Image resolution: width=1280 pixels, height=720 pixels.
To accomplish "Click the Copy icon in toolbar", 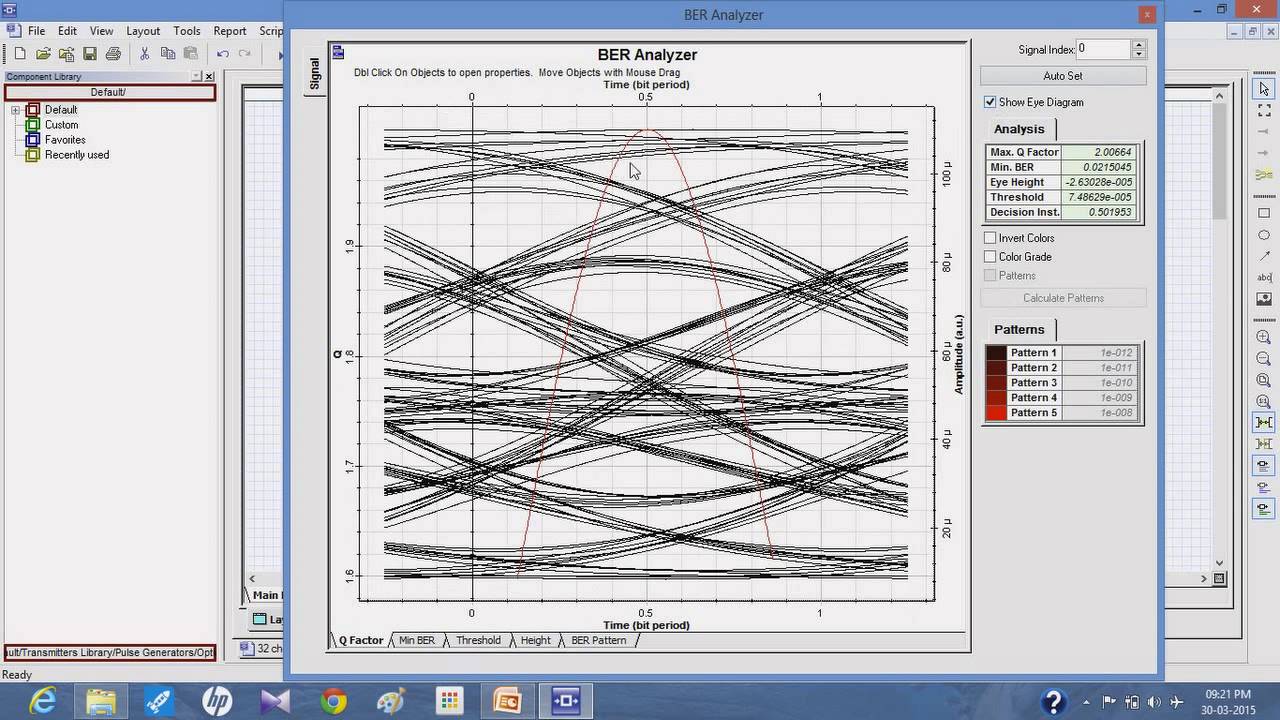I will tap(168, 54).
